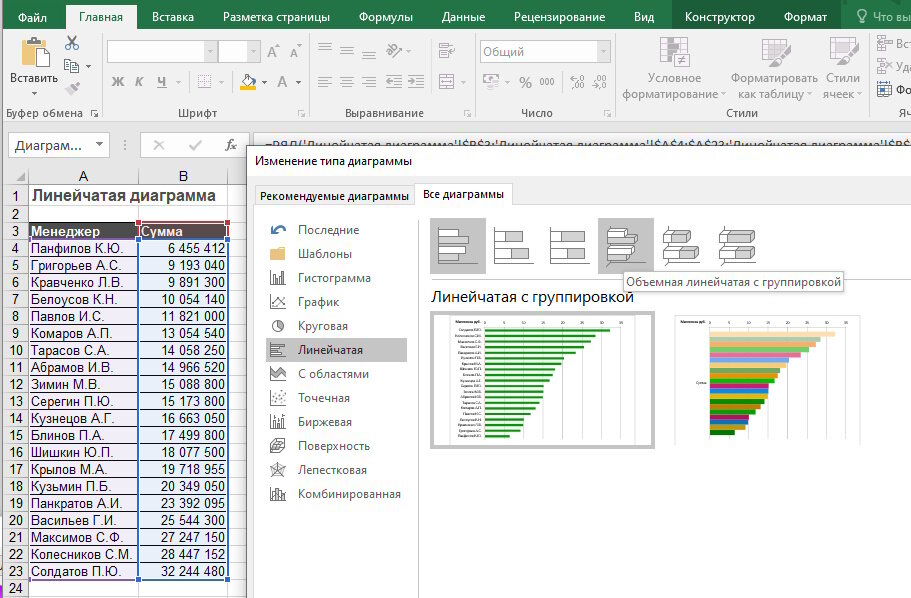Click the Paste (Вставить) clipboard icon
This screenshot has height=598, width=911.
coord(35,53)
